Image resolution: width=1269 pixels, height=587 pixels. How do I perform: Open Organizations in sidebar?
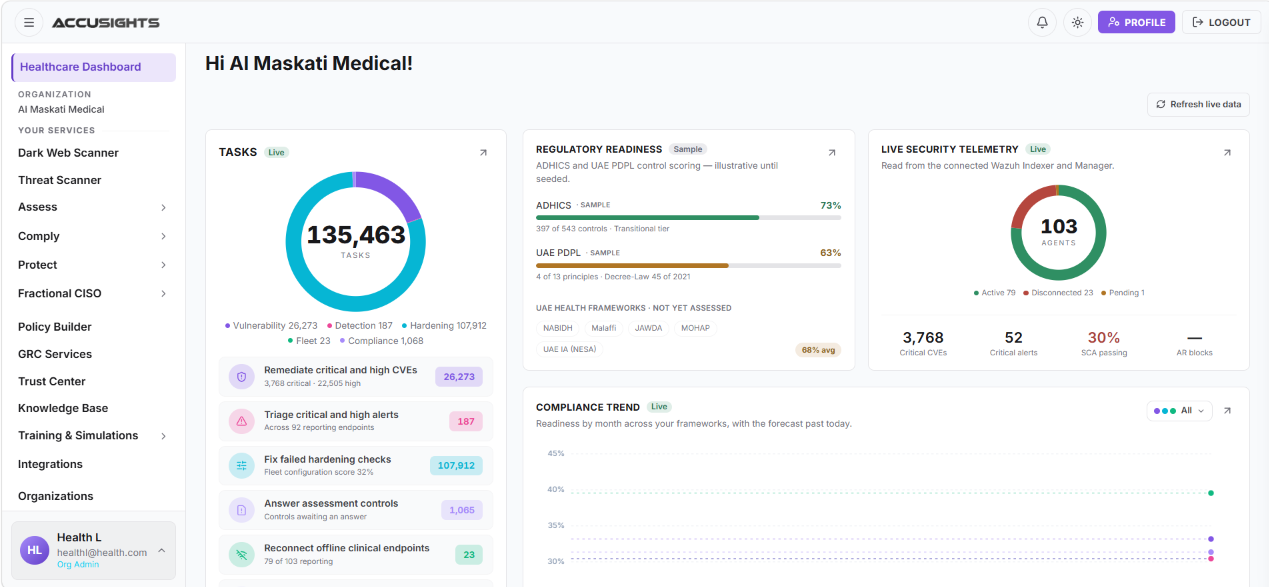point(56,496)
